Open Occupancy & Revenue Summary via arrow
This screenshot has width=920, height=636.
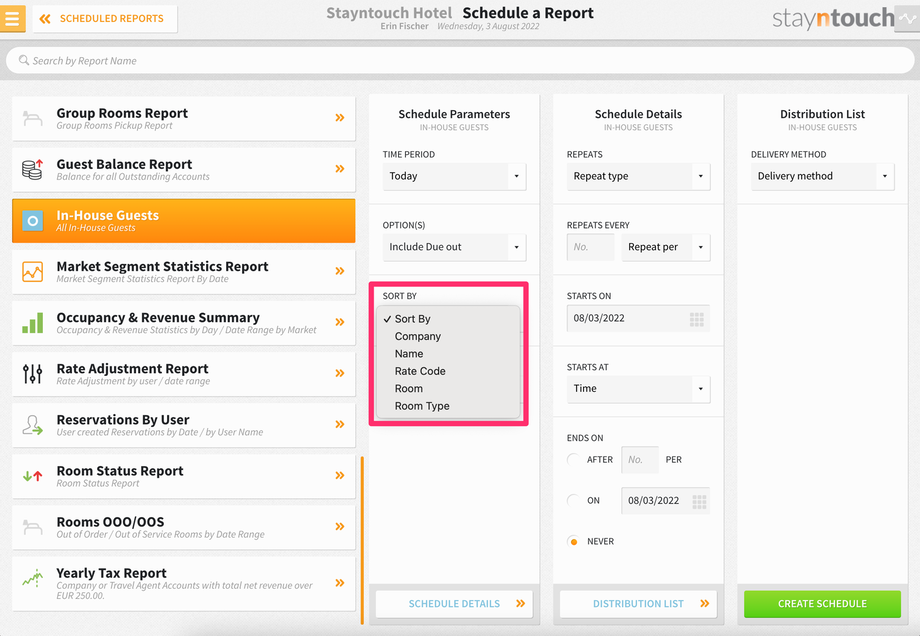tap(340, 322)
